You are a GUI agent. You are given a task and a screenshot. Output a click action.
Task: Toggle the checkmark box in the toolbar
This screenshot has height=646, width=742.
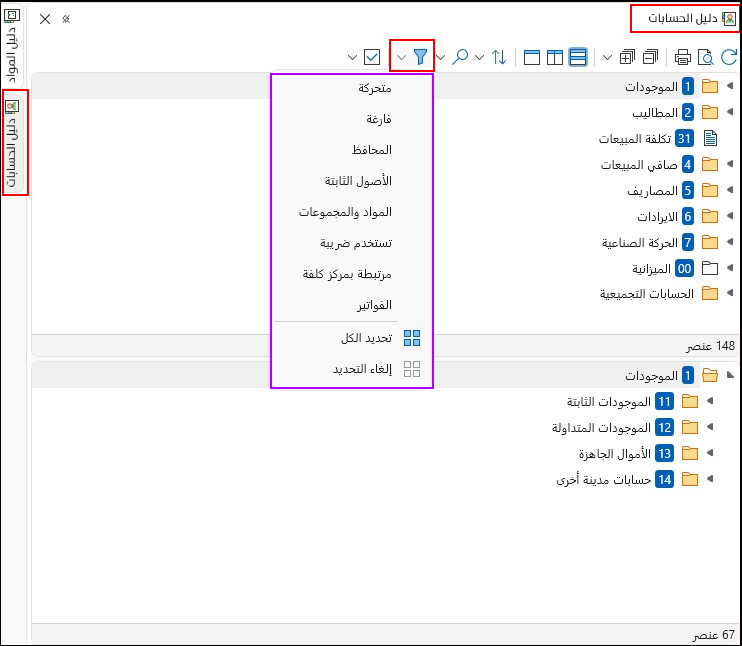click(372, 57)
